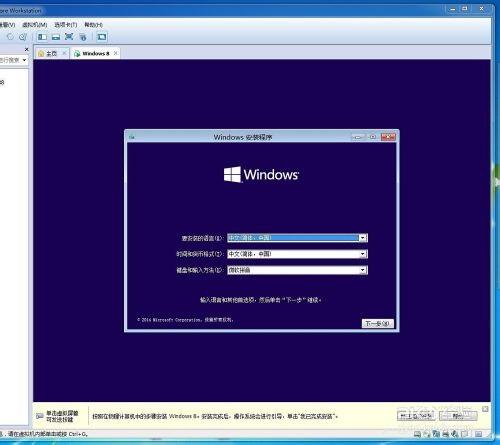Toggle the library sidebar view icon

click(x=42, y=37)
